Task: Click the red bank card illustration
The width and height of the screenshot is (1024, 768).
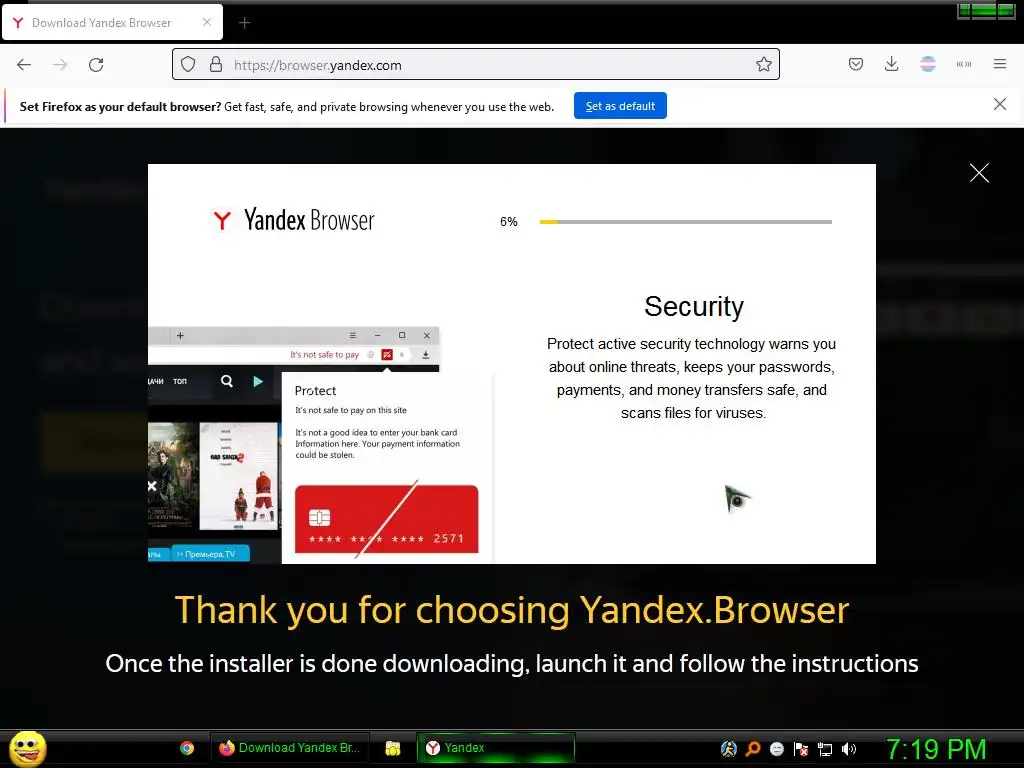Action: click(x=387, y=519)
